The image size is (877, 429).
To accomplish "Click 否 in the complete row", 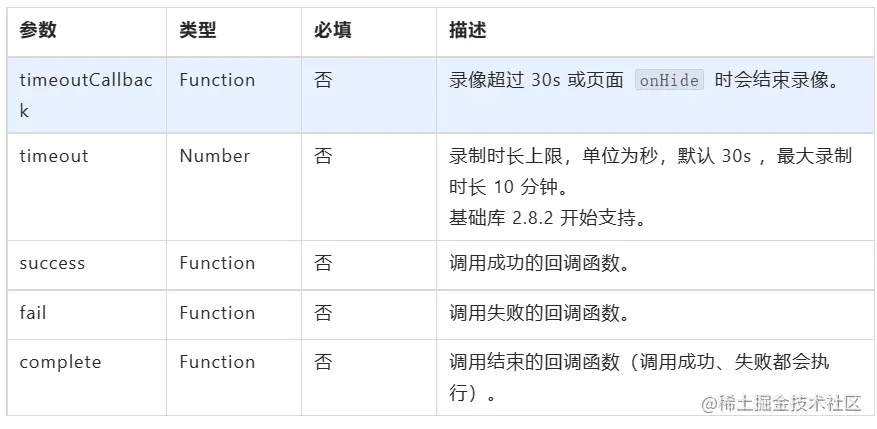I will 323,362.
